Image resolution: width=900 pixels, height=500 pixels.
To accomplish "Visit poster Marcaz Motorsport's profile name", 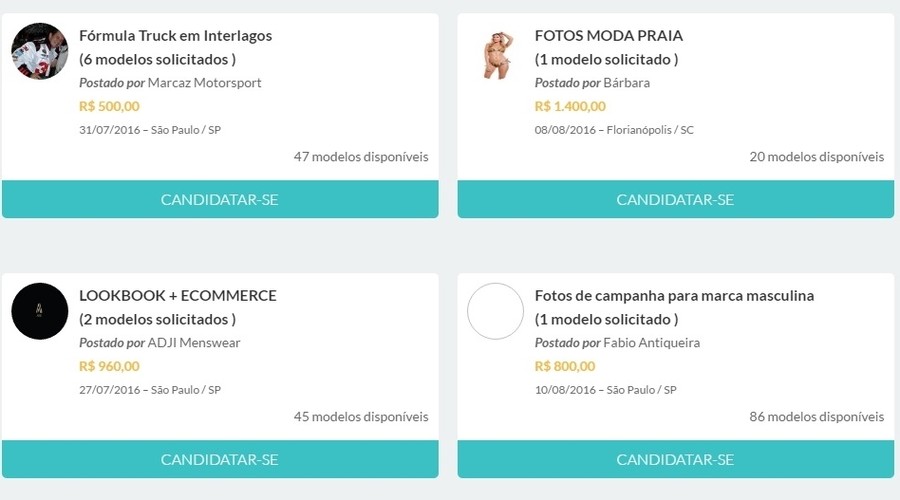I will [204, 83].
